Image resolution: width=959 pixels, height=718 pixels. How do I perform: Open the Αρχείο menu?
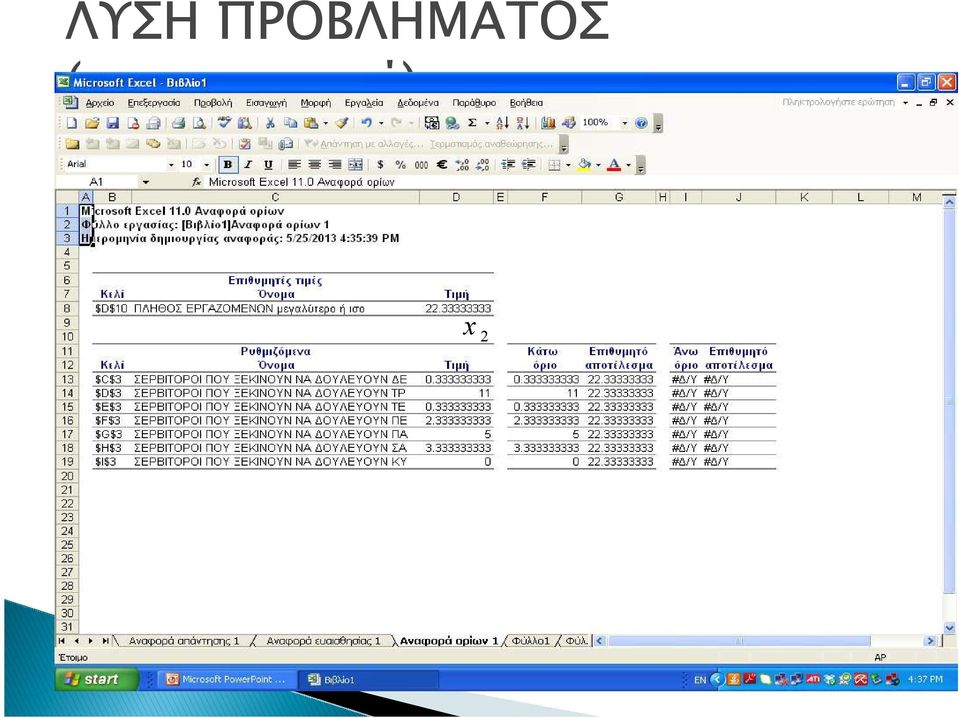(100, 103)
